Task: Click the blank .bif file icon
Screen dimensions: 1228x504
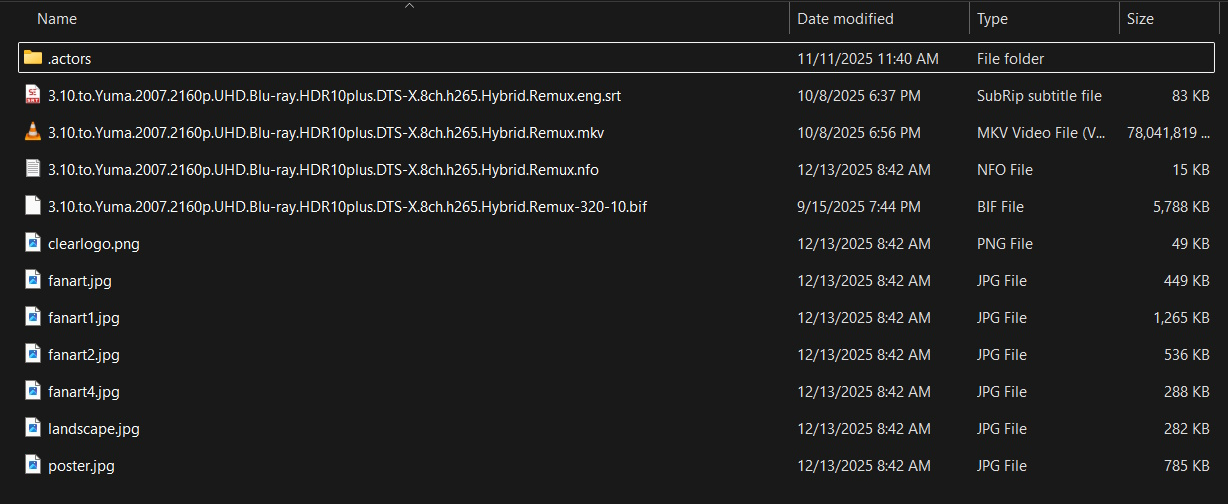Action: click(33, 206)
